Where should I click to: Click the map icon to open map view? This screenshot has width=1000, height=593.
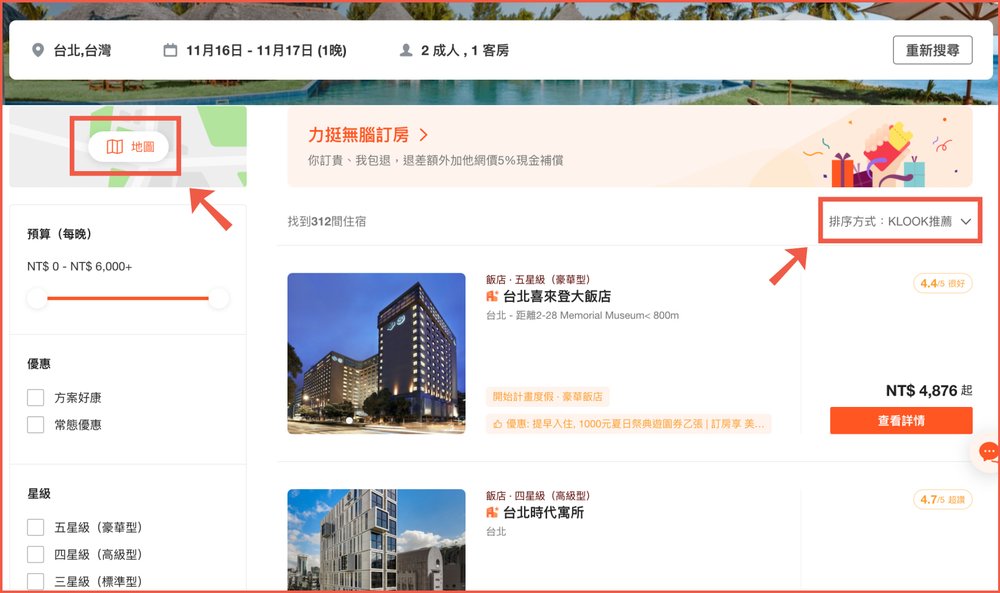pos(115,146)
